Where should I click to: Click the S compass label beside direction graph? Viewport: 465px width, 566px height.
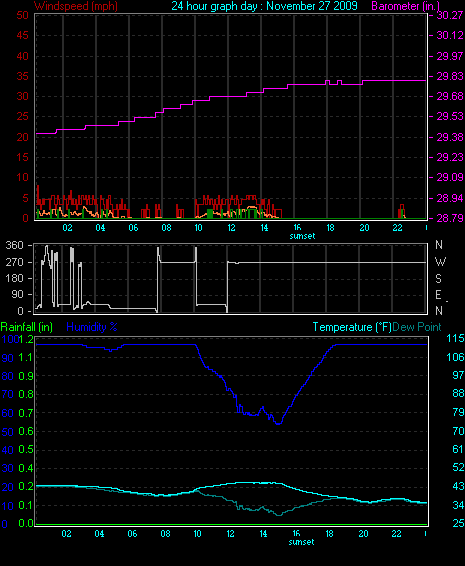[x=438, y=278]
